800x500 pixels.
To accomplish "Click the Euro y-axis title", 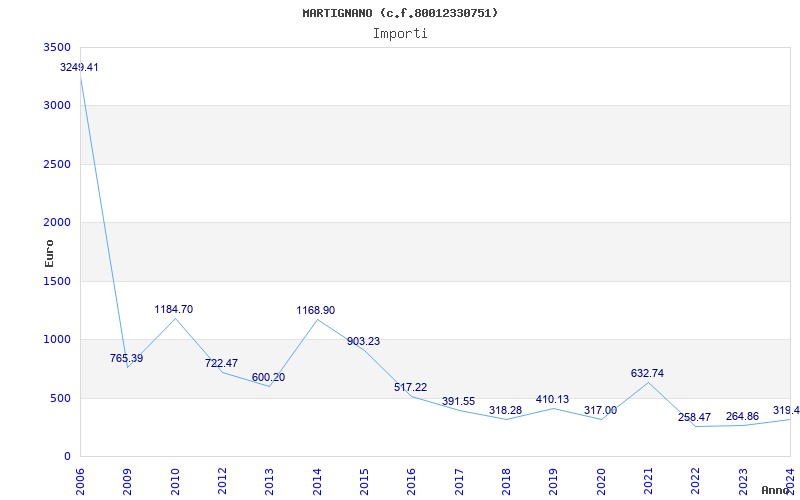I will pyautogui.click(x=49, y=253).
